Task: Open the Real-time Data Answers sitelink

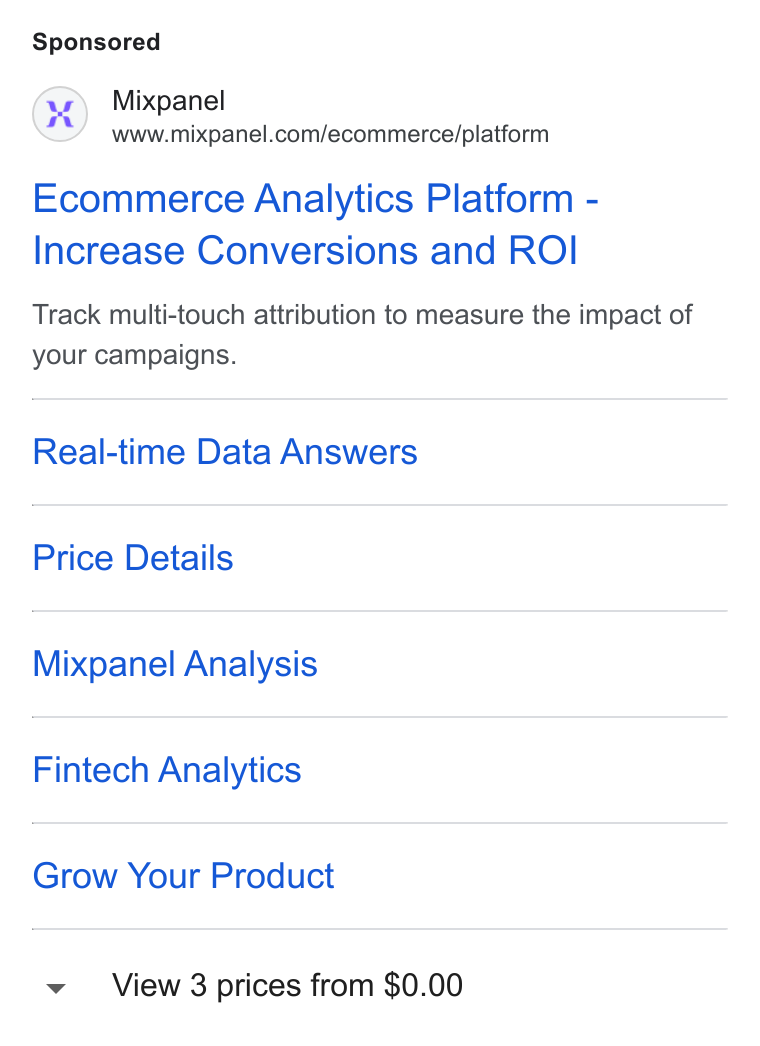Action: 225,452
